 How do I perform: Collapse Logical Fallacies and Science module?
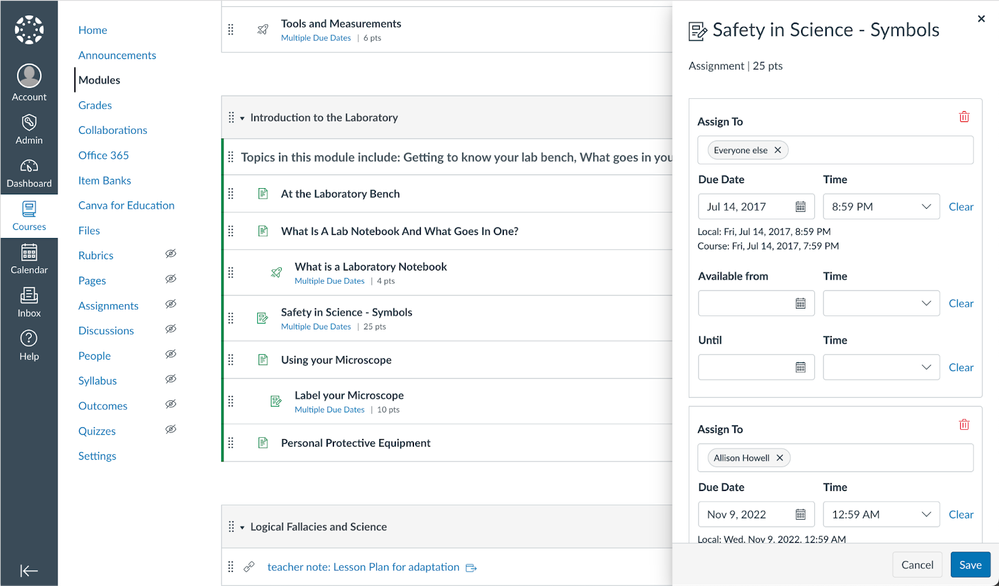point(242,527)
